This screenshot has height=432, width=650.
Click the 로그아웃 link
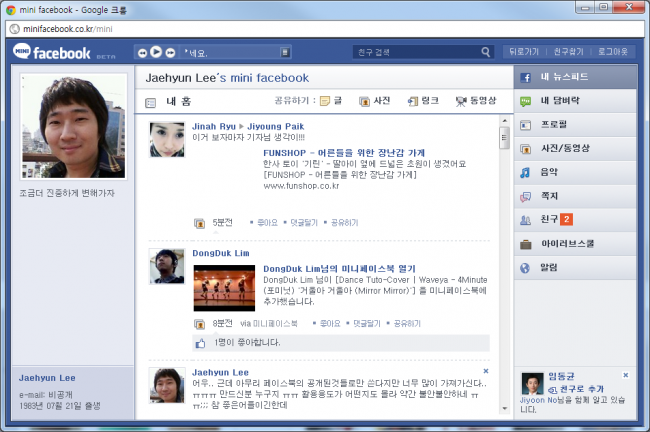tap(613, 52)
